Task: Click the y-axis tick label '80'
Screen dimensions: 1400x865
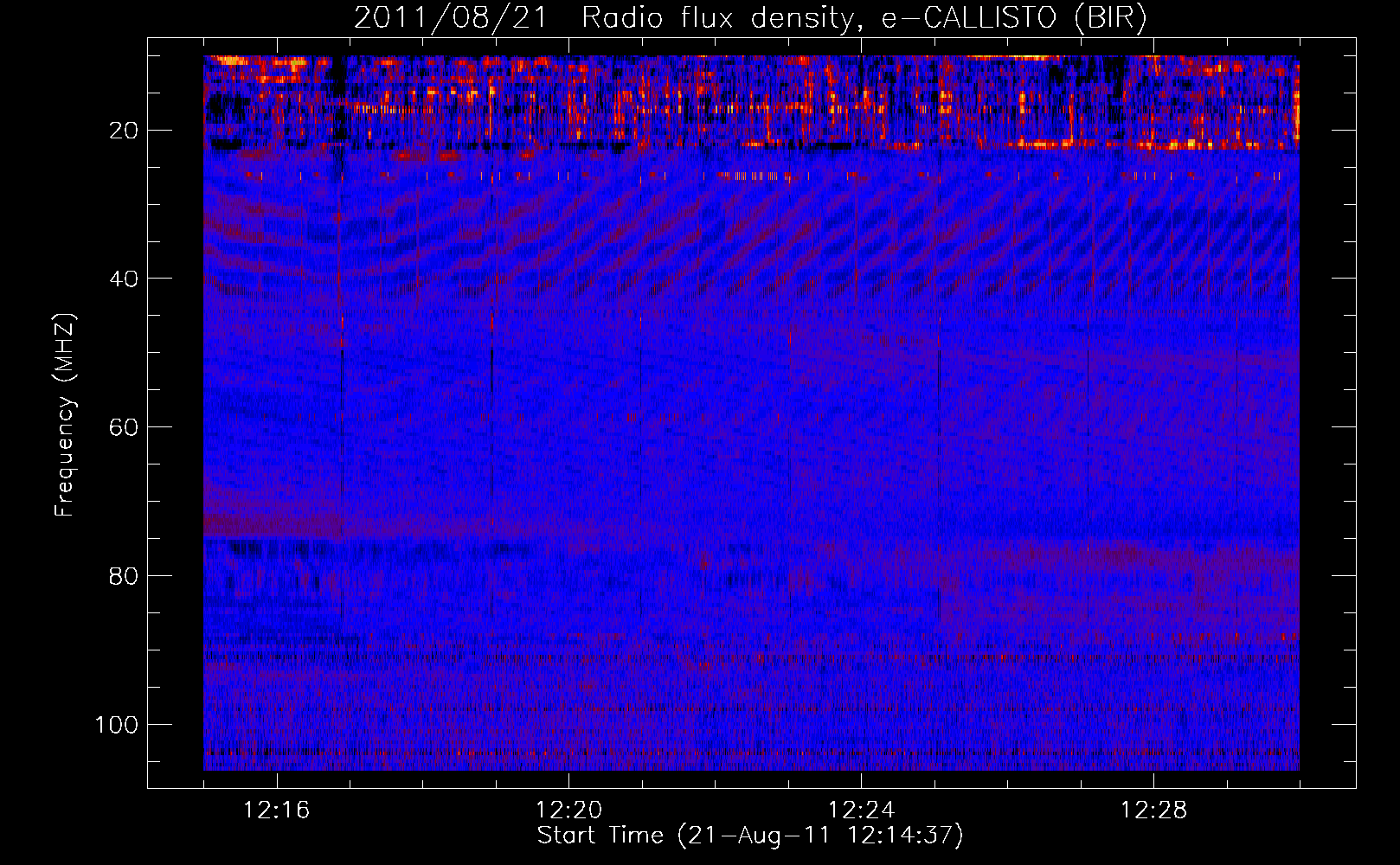Action: pyautogui.click(x=124, y=576)
